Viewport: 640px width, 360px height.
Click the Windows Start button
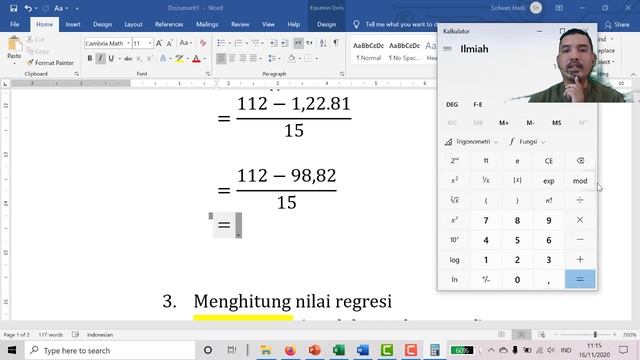click(11, 350)
